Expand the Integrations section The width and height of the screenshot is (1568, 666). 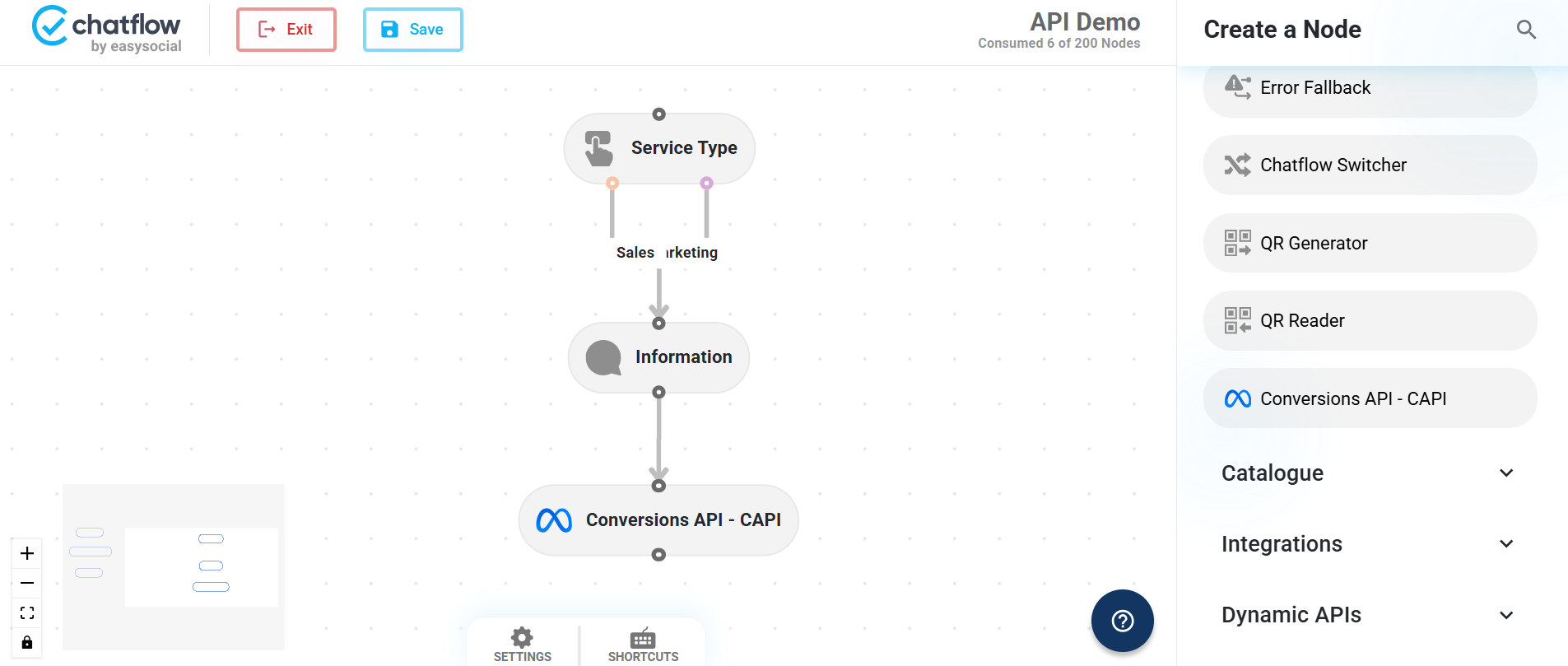(1370, 544)
